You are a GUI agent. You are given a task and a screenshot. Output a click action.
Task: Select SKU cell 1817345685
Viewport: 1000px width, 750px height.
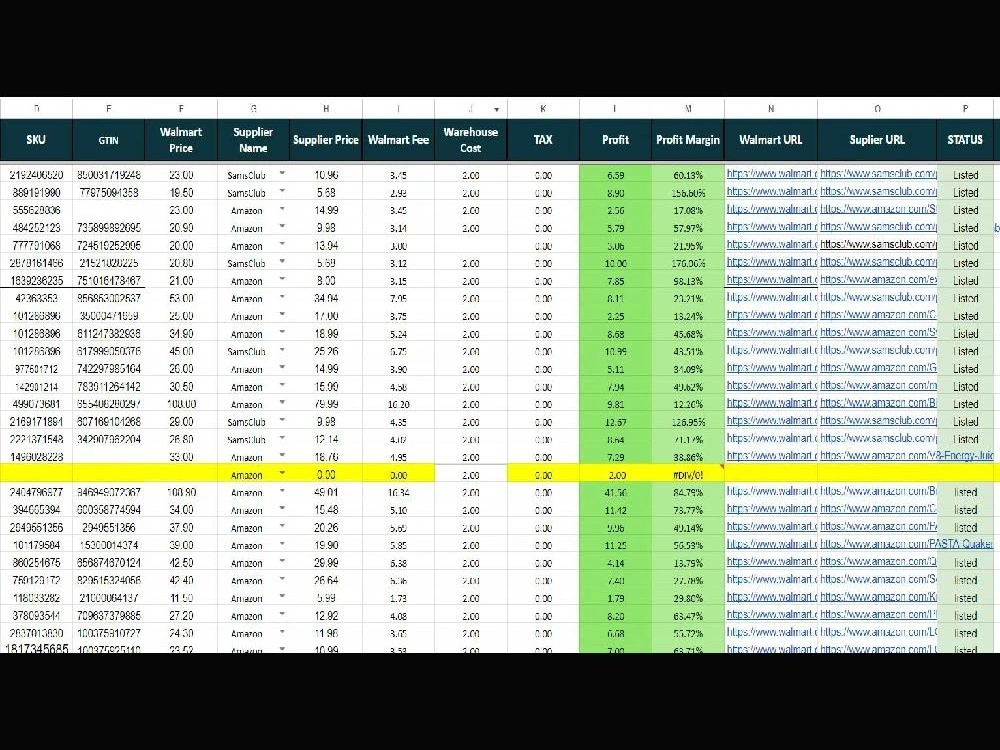(36, 649)
